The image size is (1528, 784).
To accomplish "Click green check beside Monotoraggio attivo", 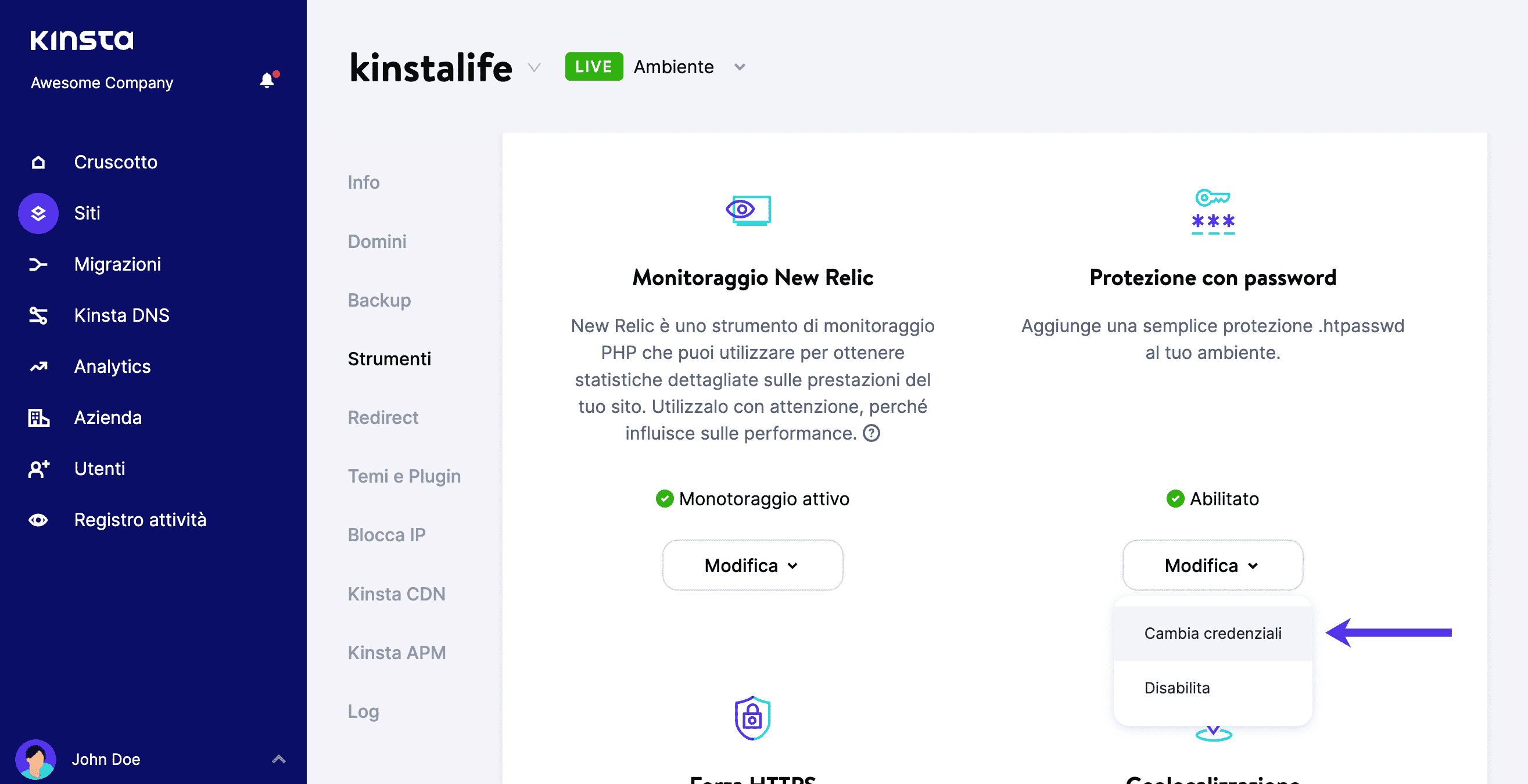I will [x=664, y=499].
